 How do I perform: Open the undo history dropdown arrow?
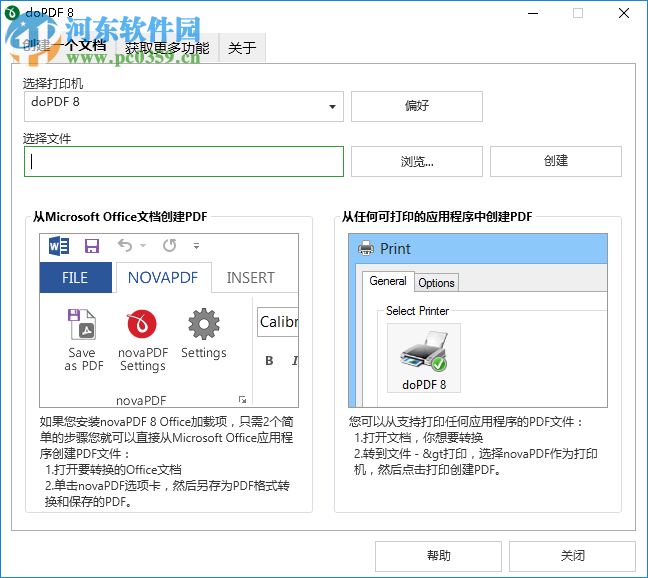[x=143, y=246]
